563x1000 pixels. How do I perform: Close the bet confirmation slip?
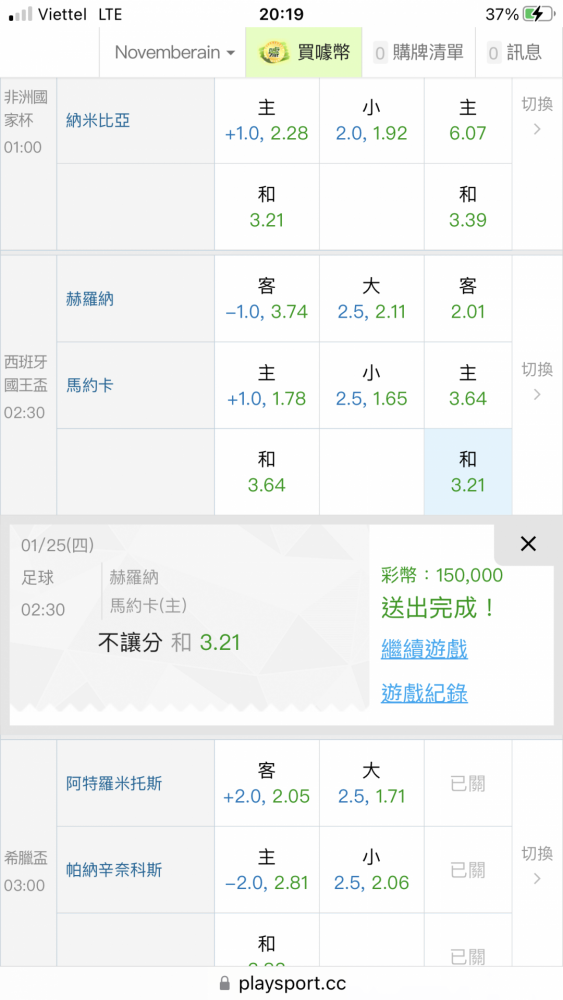coord(528,544)
